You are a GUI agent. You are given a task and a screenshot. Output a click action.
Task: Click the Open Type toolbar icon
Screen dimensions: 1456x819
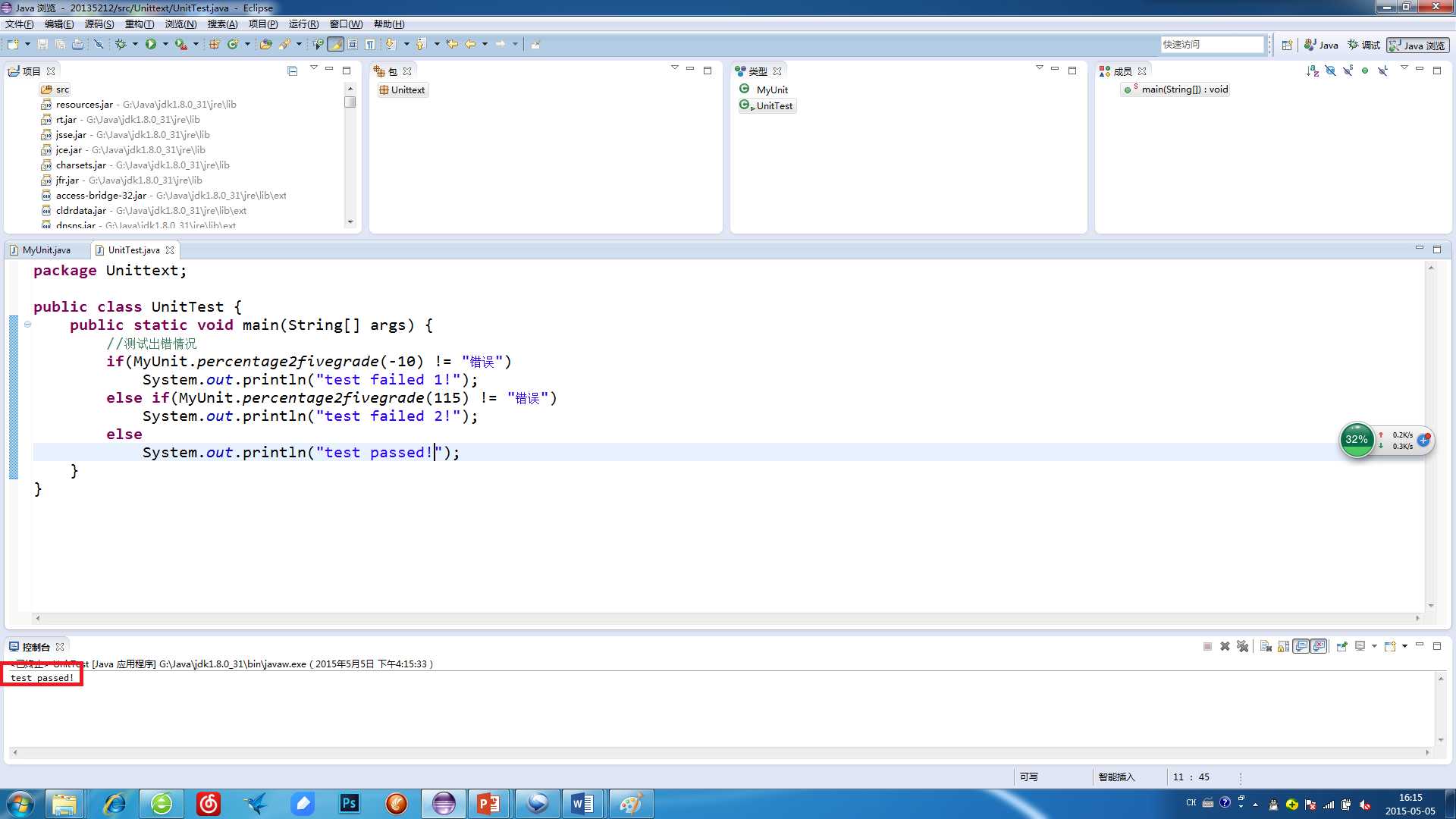pos(265,44)
